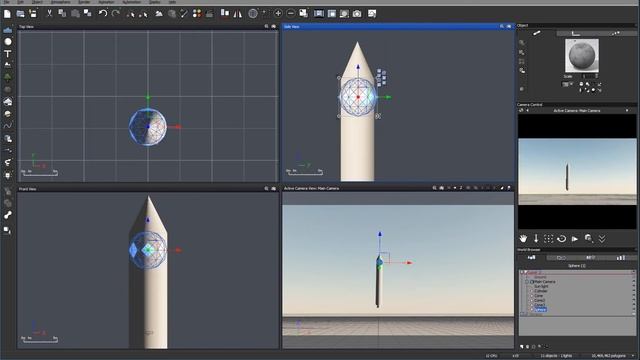Open the Active Camera Main Camera dropdown arrow
The image size is (640, 360).
click(627, 111)
